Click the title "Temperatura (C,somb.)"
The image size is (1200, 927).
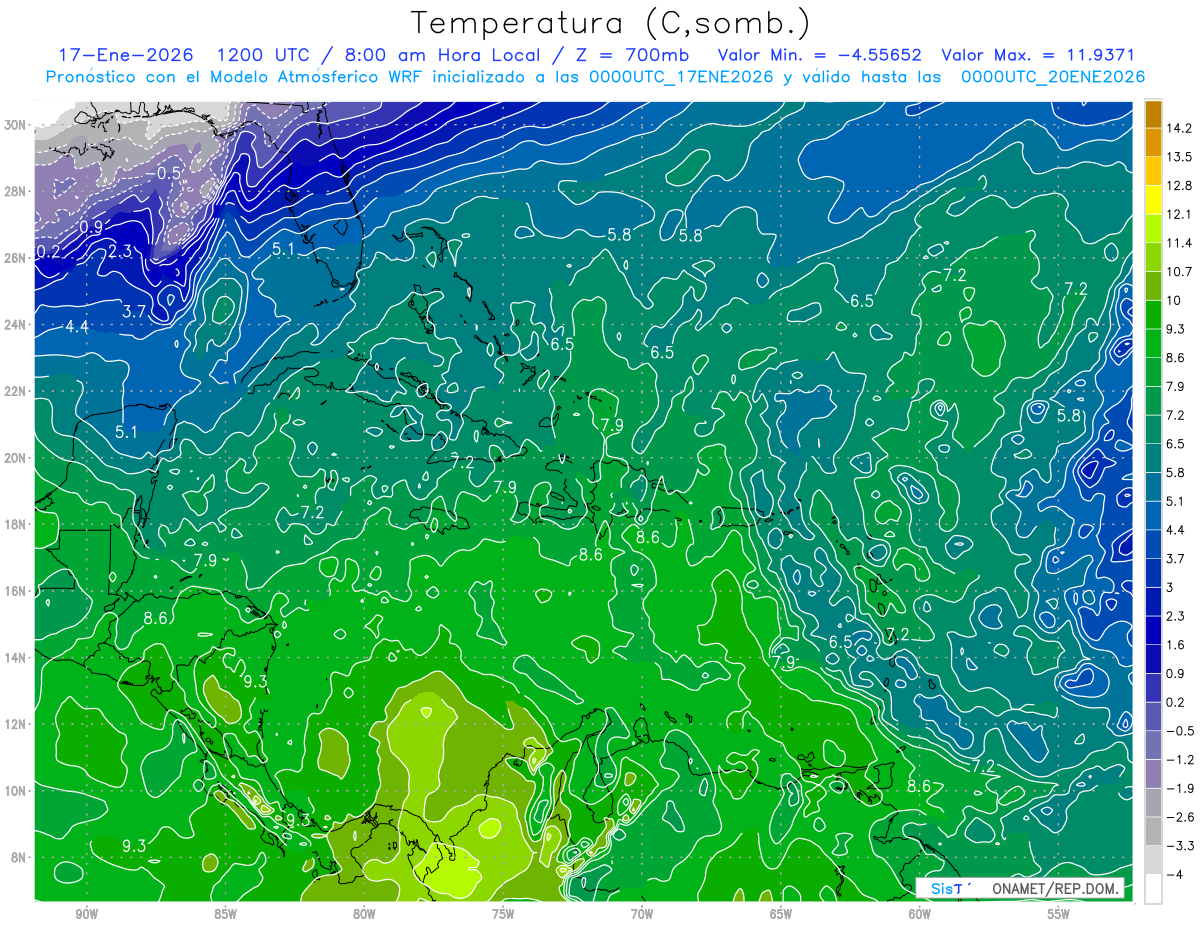611,23
